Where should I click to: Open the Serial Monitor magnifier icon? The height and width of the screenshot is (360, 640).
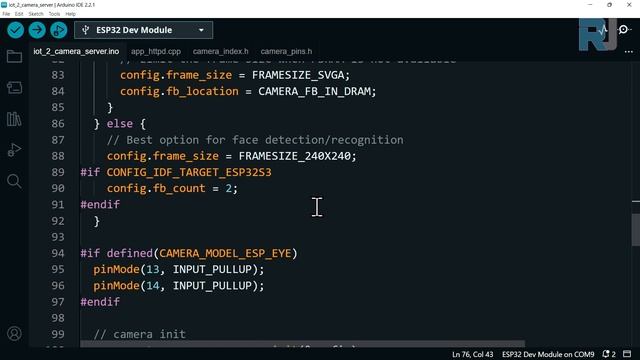click(x=624, y=30)
